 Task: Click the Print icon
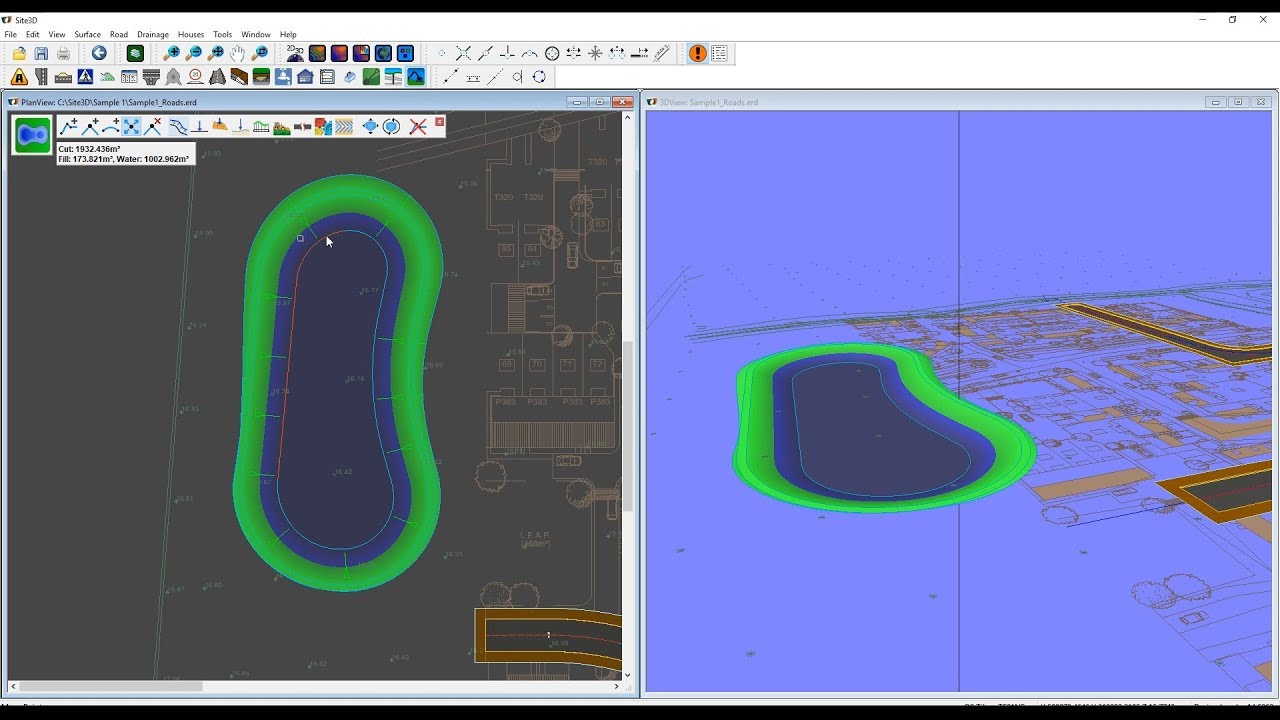[x=63, y=53]
